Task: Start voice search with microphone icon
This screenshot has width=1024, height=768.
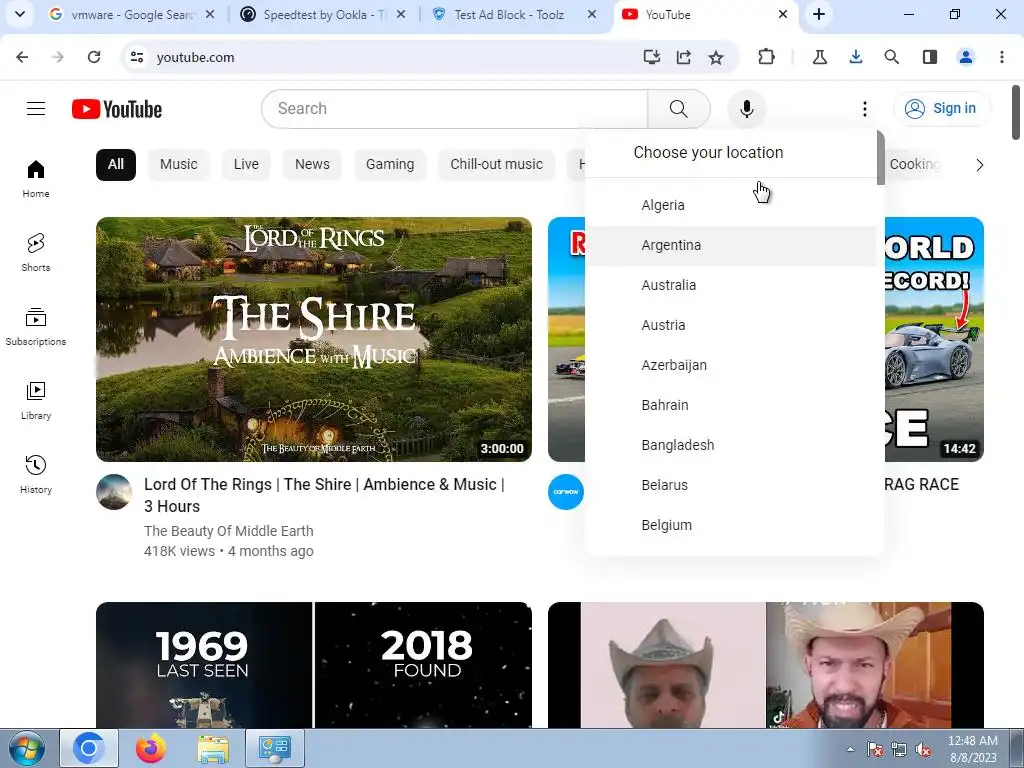Action: (746, 108)
